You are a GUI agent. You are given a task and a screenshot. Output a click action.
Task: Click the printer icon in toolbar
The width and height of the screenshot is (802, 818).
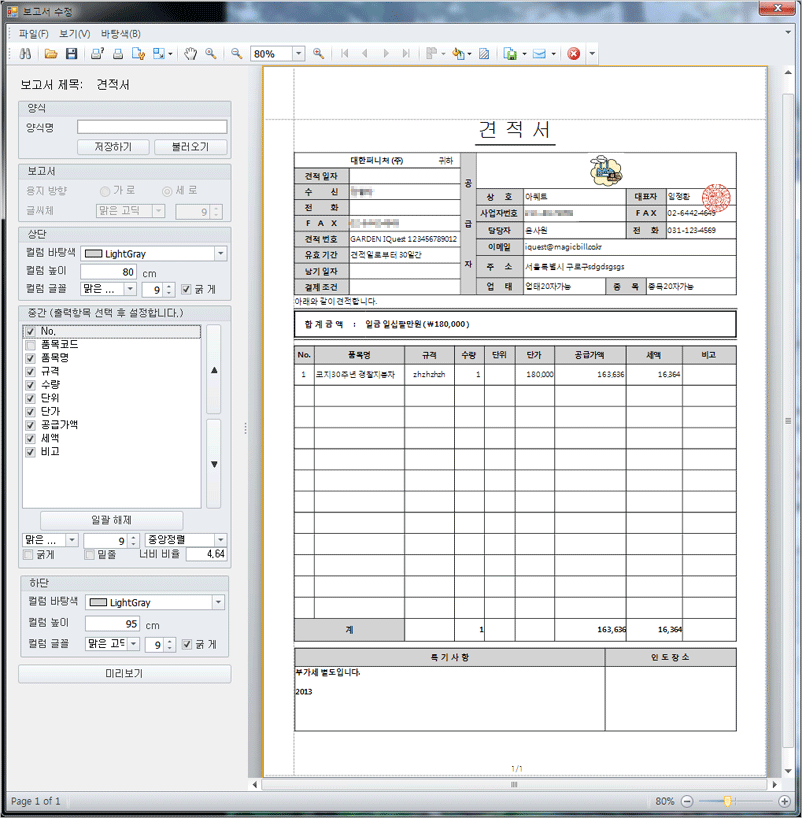click(117, 53)
